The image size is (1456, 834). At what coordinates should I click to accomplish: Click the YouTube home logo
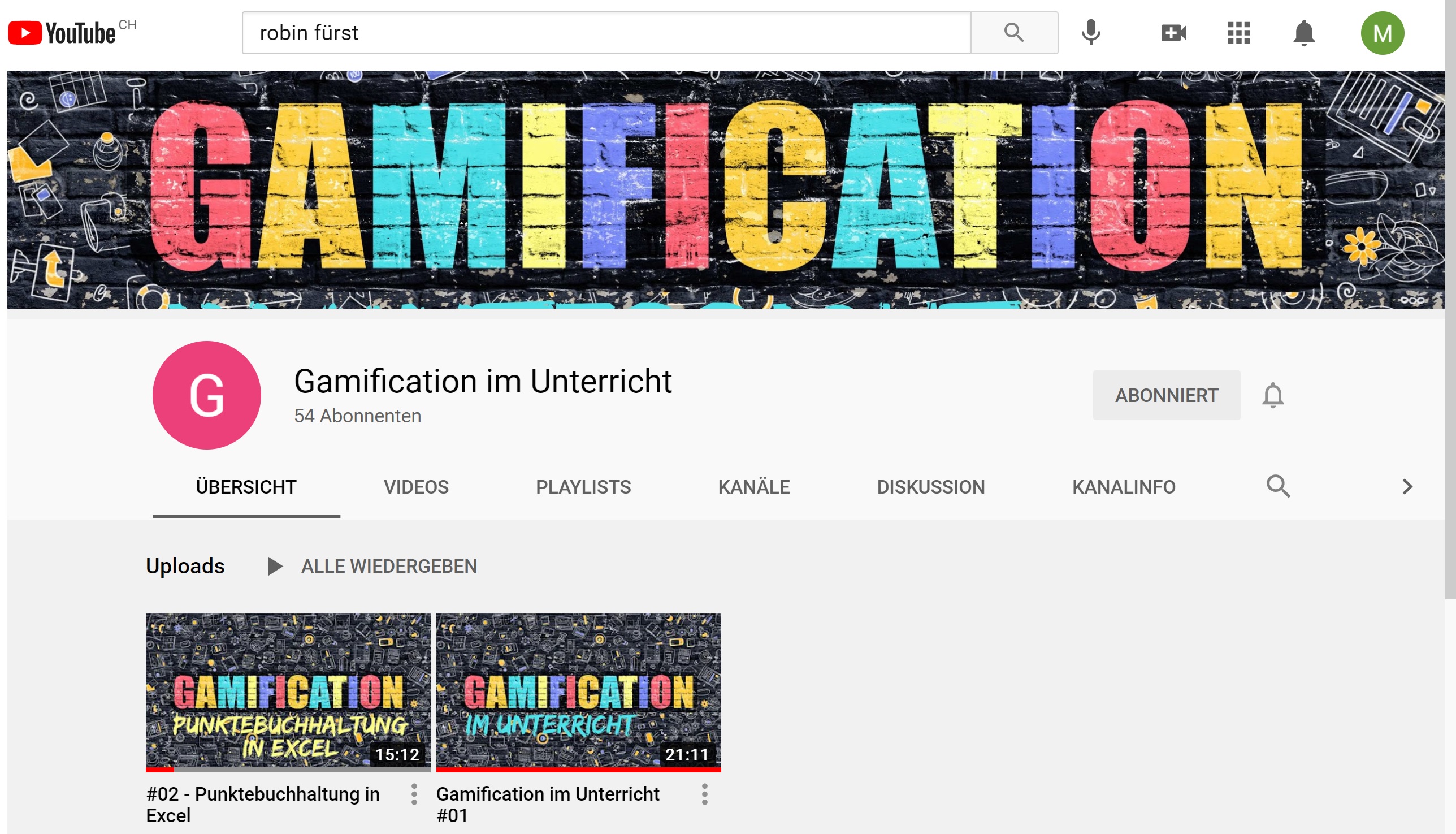(x=62, y=33)
